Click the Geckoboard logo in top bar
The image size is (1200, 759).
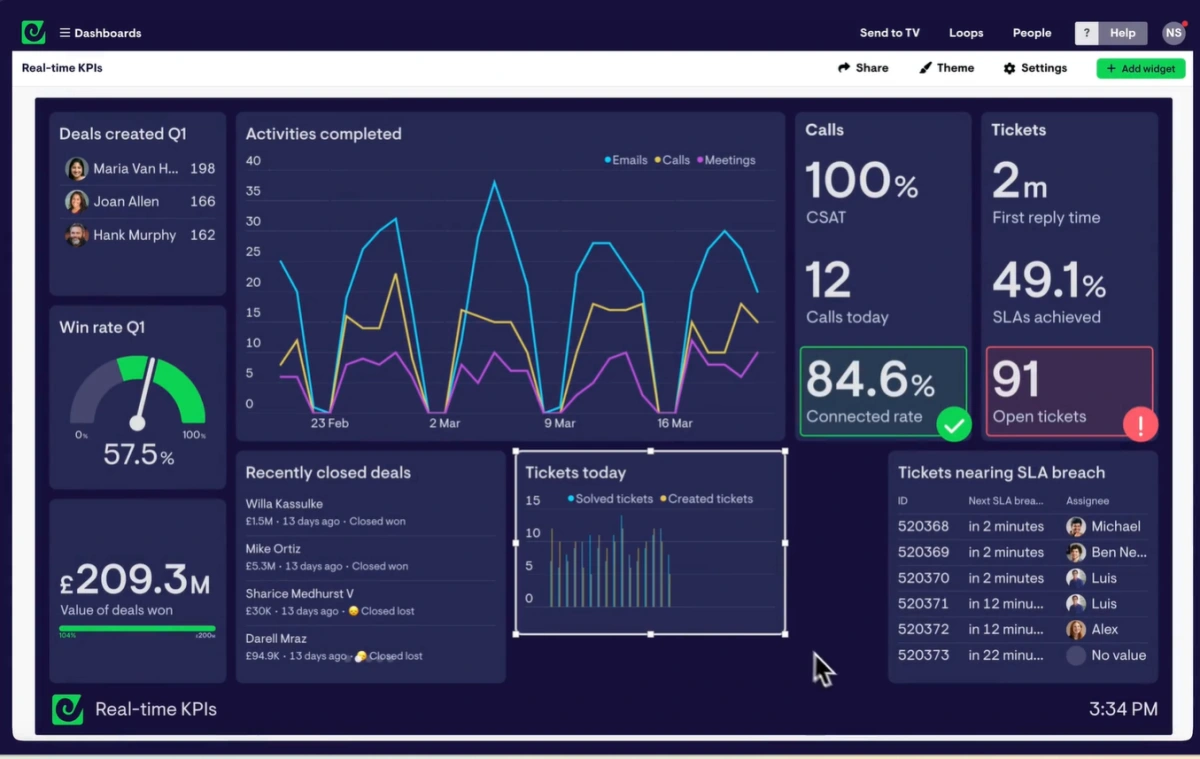click(x=33, y=32)
